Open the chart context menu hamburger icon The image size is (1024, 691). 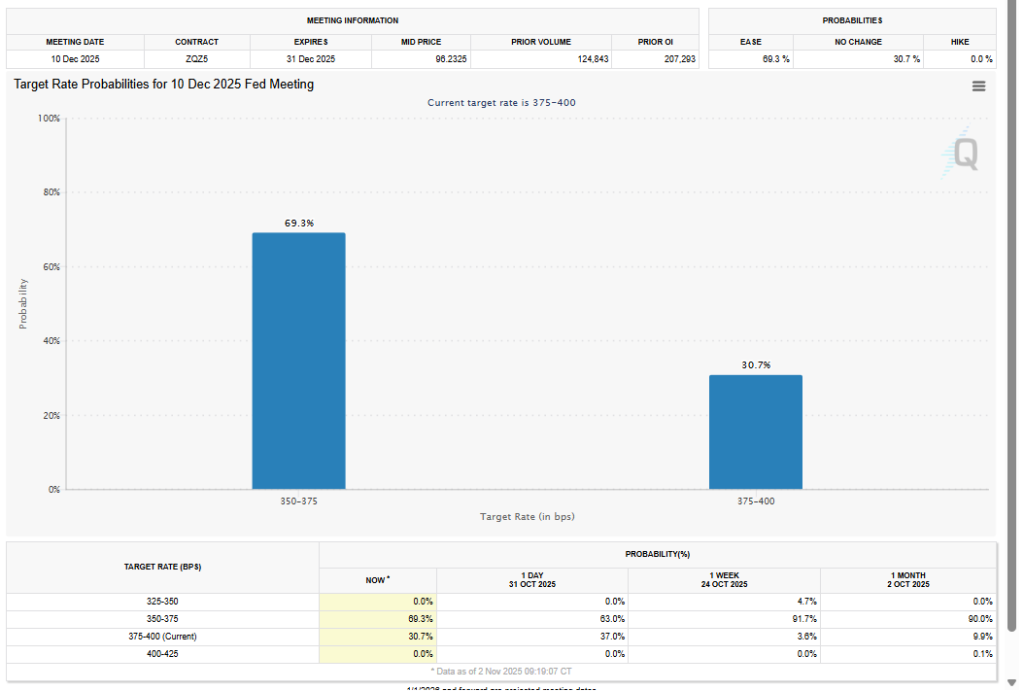pos(978,86)
